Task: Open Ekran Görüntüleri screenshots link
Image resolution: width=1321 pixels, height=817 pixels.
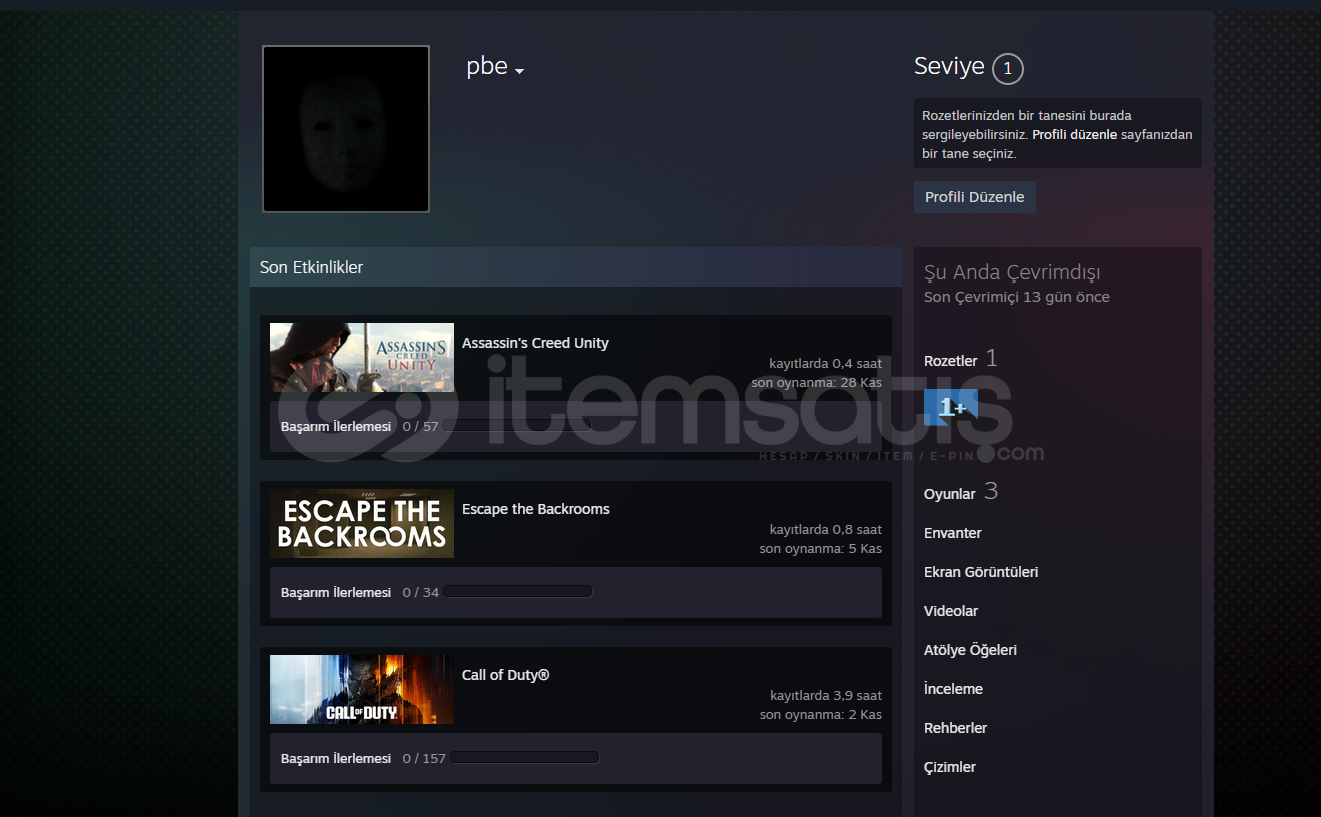Action: coord(981,572)
